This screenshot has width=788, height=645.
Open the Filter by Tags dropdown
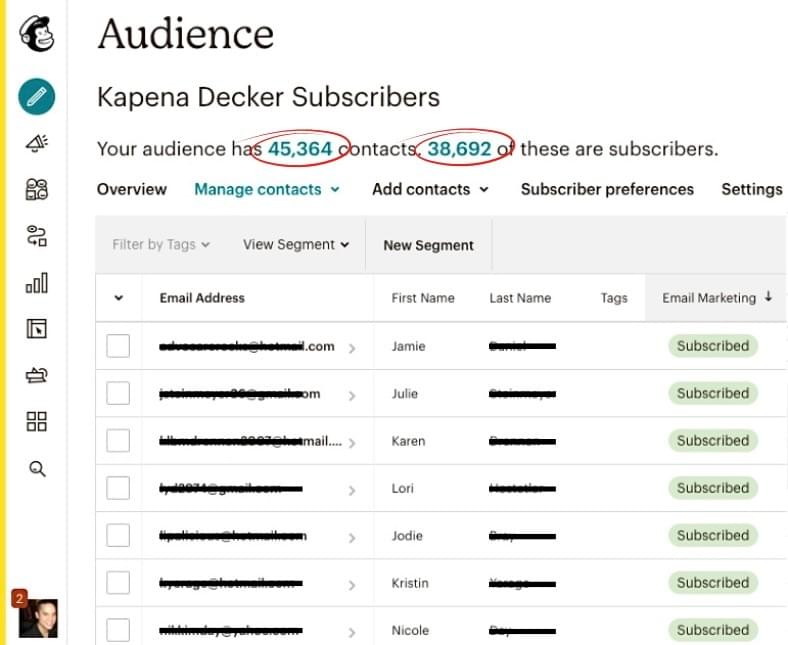click(161, 244)
